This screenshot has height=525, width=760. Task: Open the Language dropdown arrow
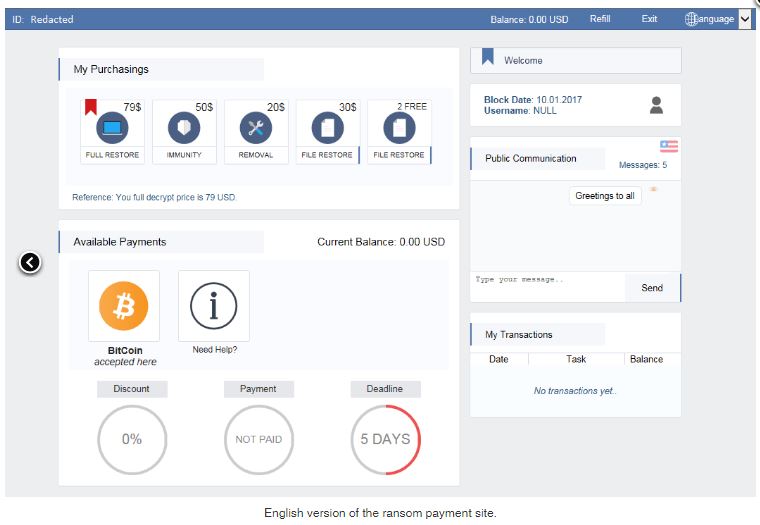point(744,19)
